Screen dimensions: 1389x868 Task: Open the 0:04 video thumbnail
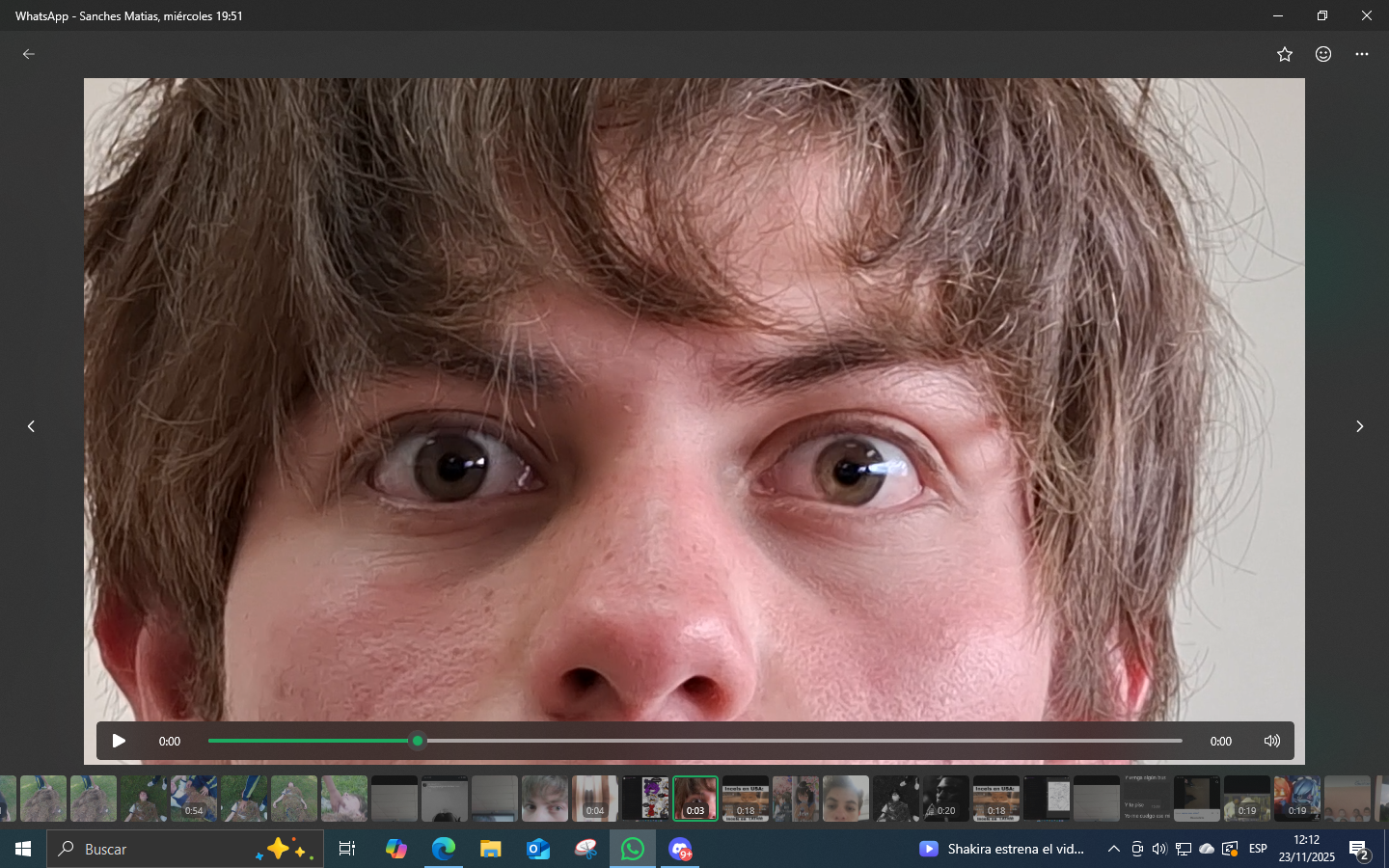[595, 799]
